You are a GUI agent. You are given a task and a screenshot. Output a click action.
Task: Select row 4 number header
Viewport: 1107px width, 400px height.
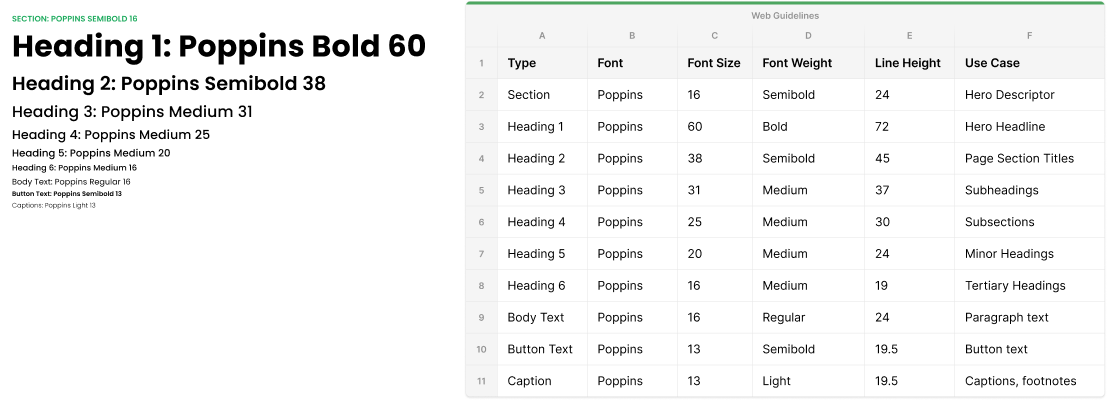coord(481,158)
